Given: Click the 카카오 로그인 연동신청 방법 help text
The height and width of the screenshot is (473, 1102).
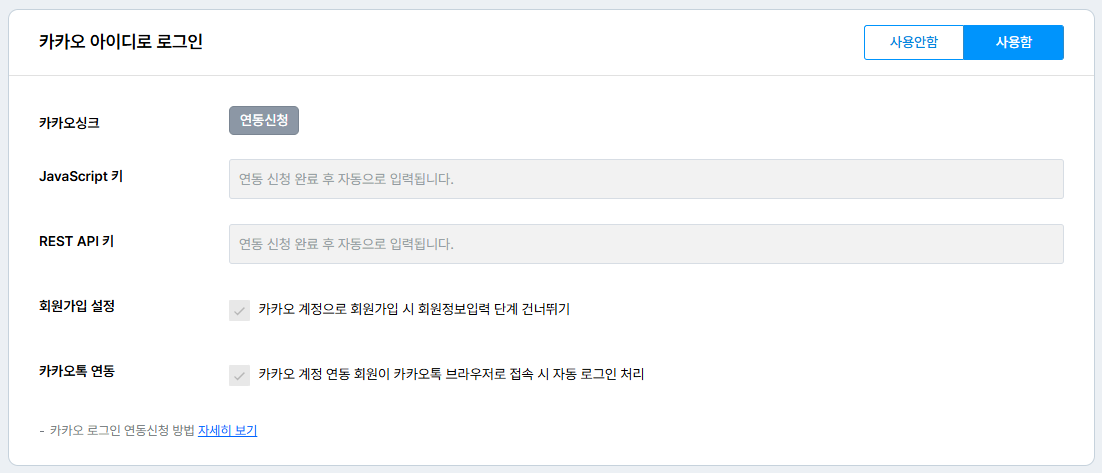Looking at the screenshot, I should coord(122,431).
